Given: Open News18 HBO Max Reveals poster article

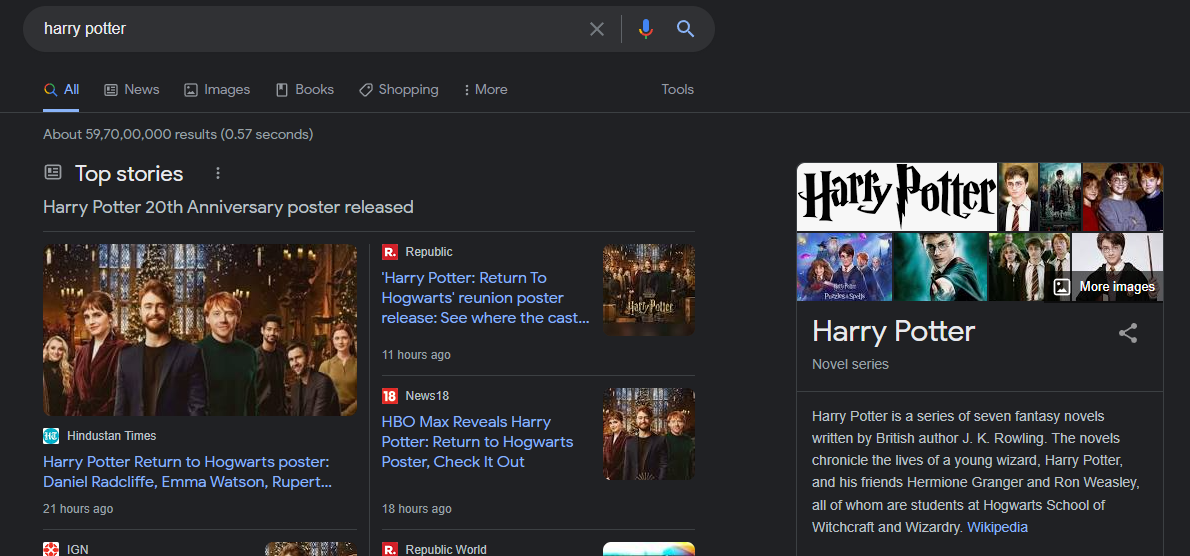Looking at the screenshot, I should [x=477, y=441].
